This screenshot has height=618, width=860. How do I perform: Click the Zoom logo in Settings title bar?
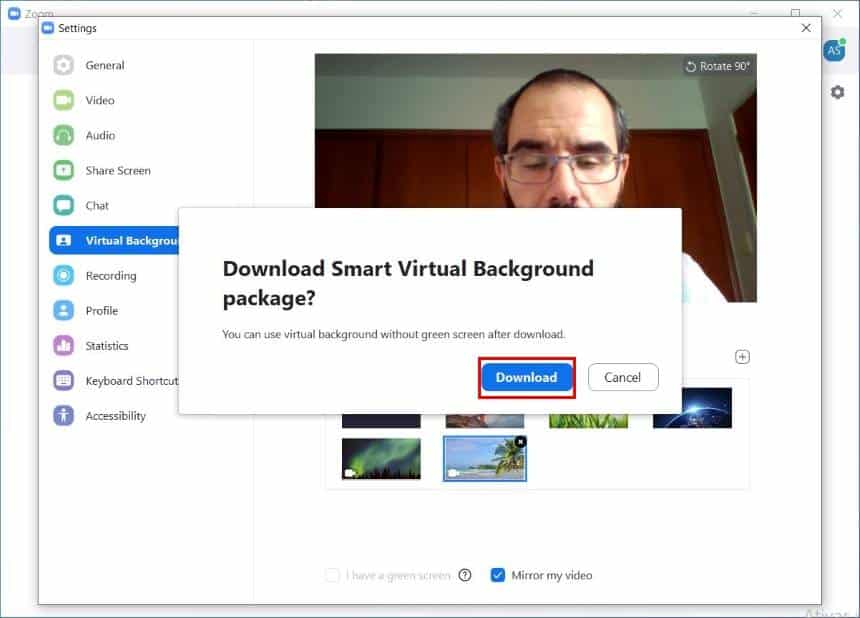48,28
